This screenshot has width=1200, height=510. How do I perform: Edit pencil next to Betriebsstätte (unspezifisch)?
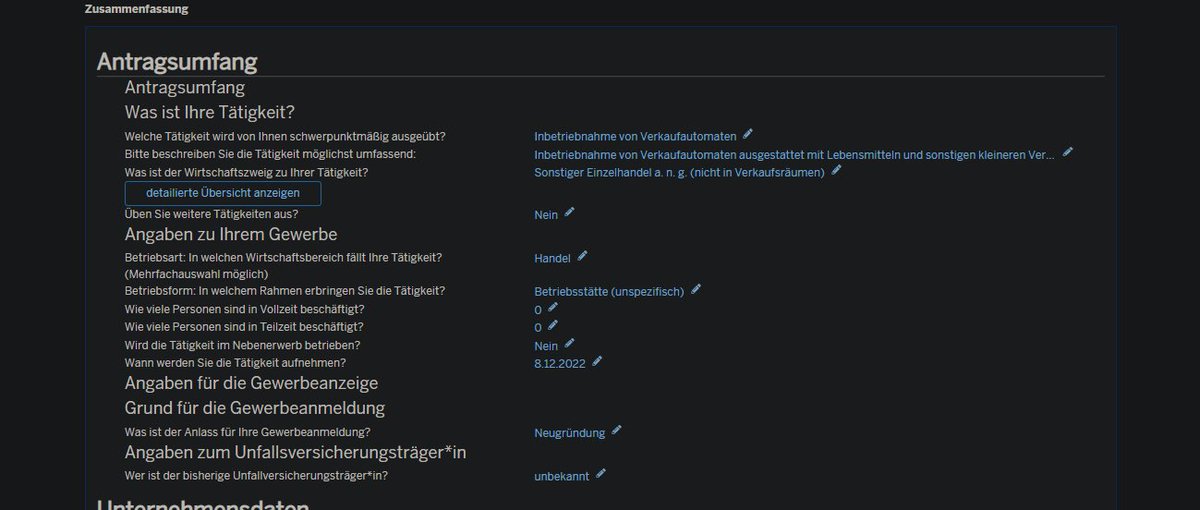point(696,289)
